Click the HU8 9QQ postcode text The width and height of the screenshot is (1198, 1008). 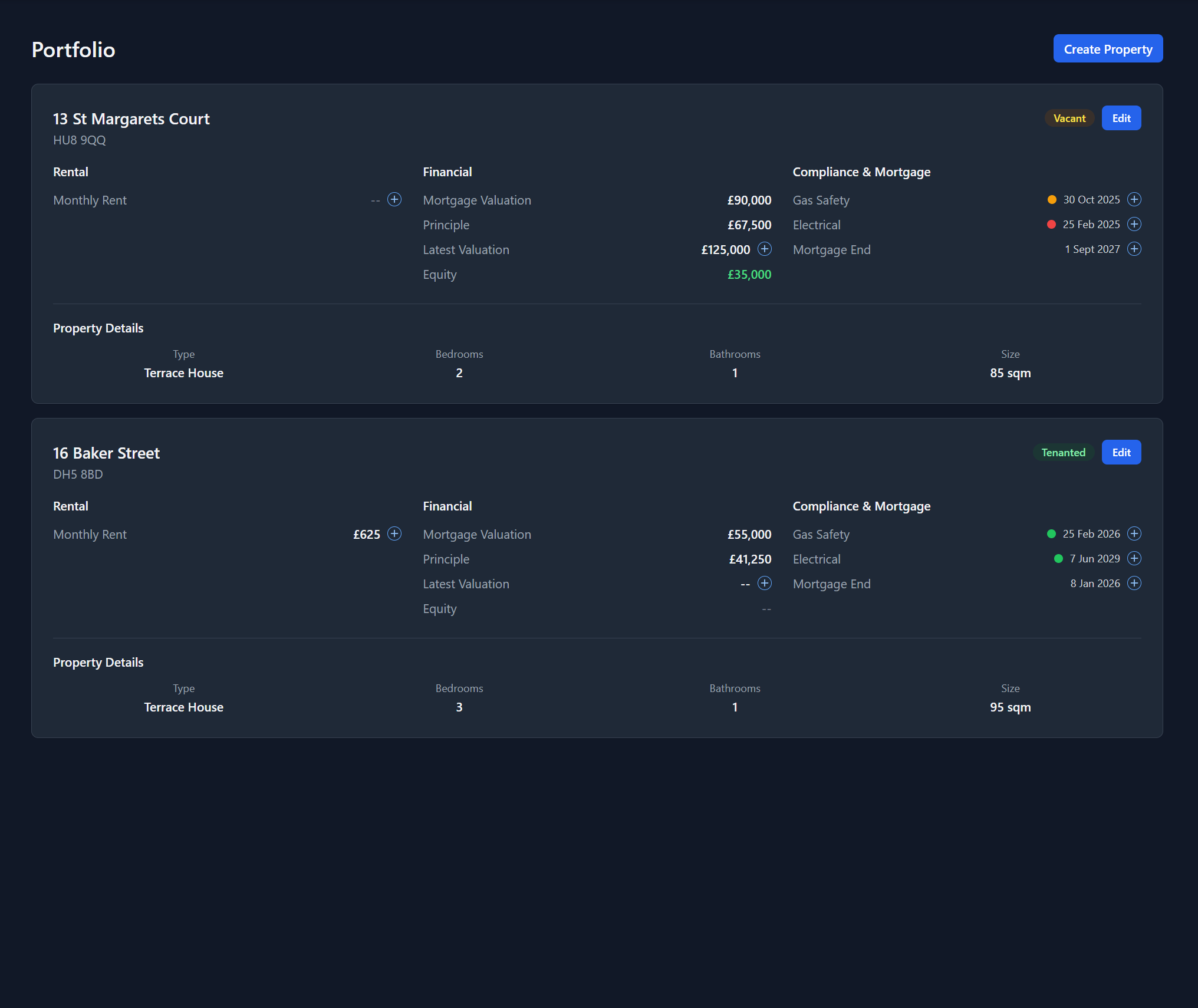coord(79,140)
